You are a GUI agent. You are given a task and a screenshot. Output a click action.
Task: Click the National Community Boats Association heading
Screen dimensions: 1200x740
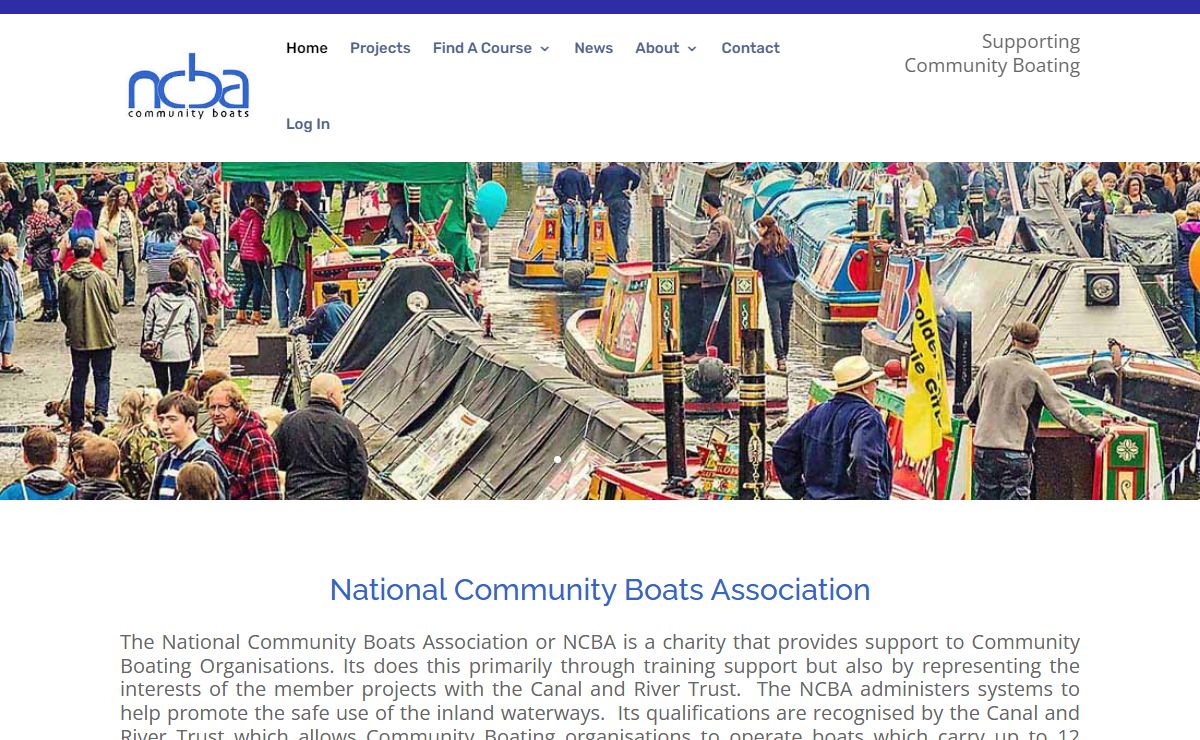pos(600,589)
